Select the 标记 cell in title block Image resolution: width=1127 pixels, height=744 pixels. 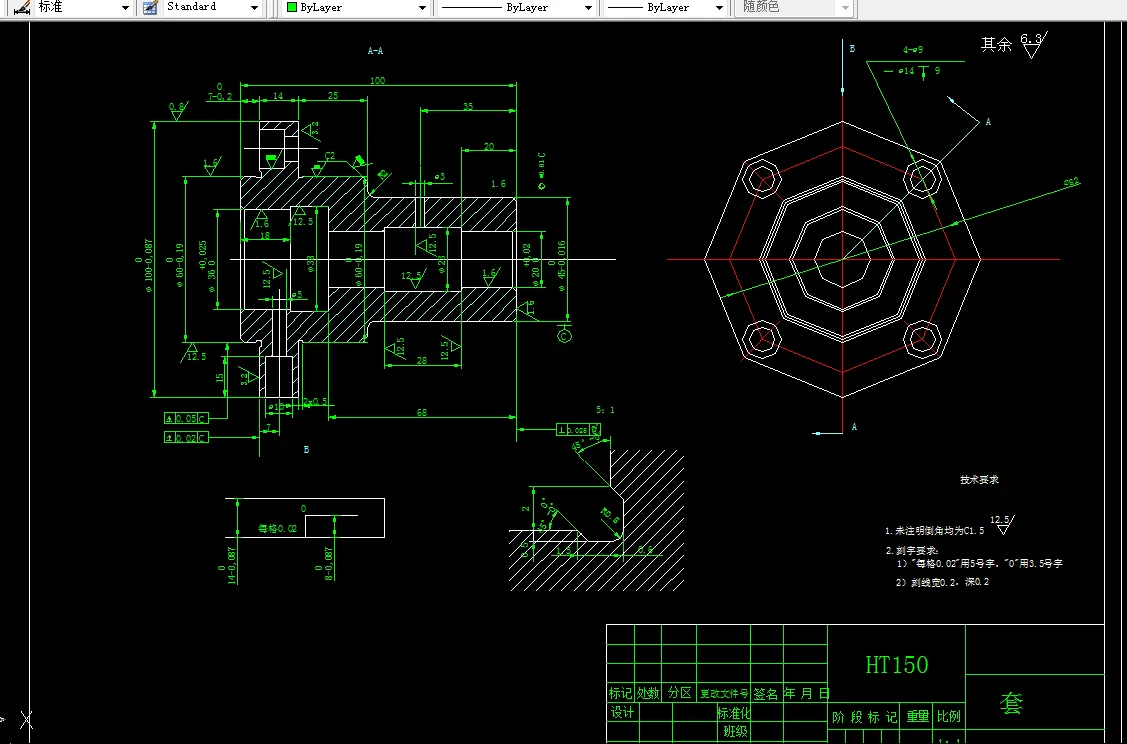click(x=620, y=693)
